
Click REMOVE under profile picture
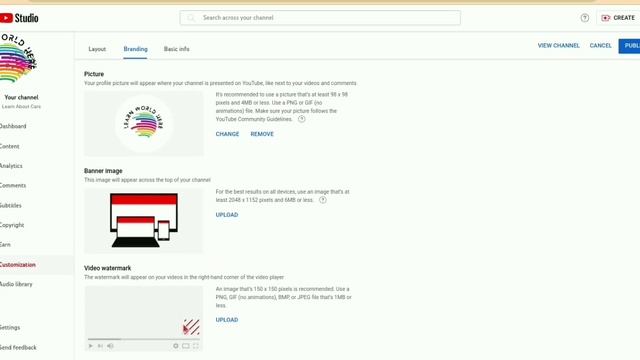point(262,134)
